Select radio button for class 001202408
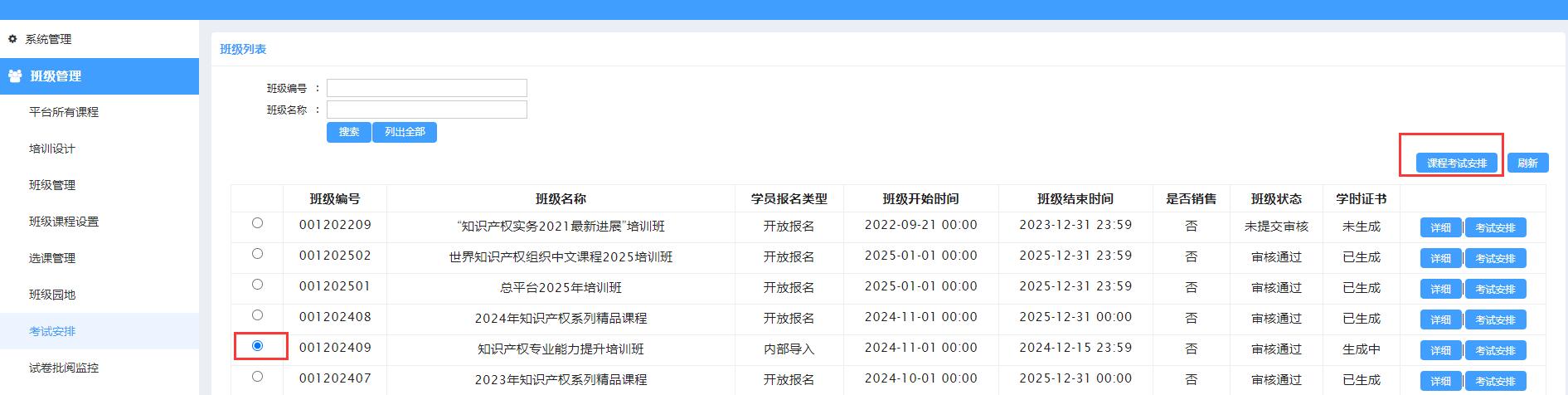Viewport: 1568px width, 395px height. coord(257,315)
